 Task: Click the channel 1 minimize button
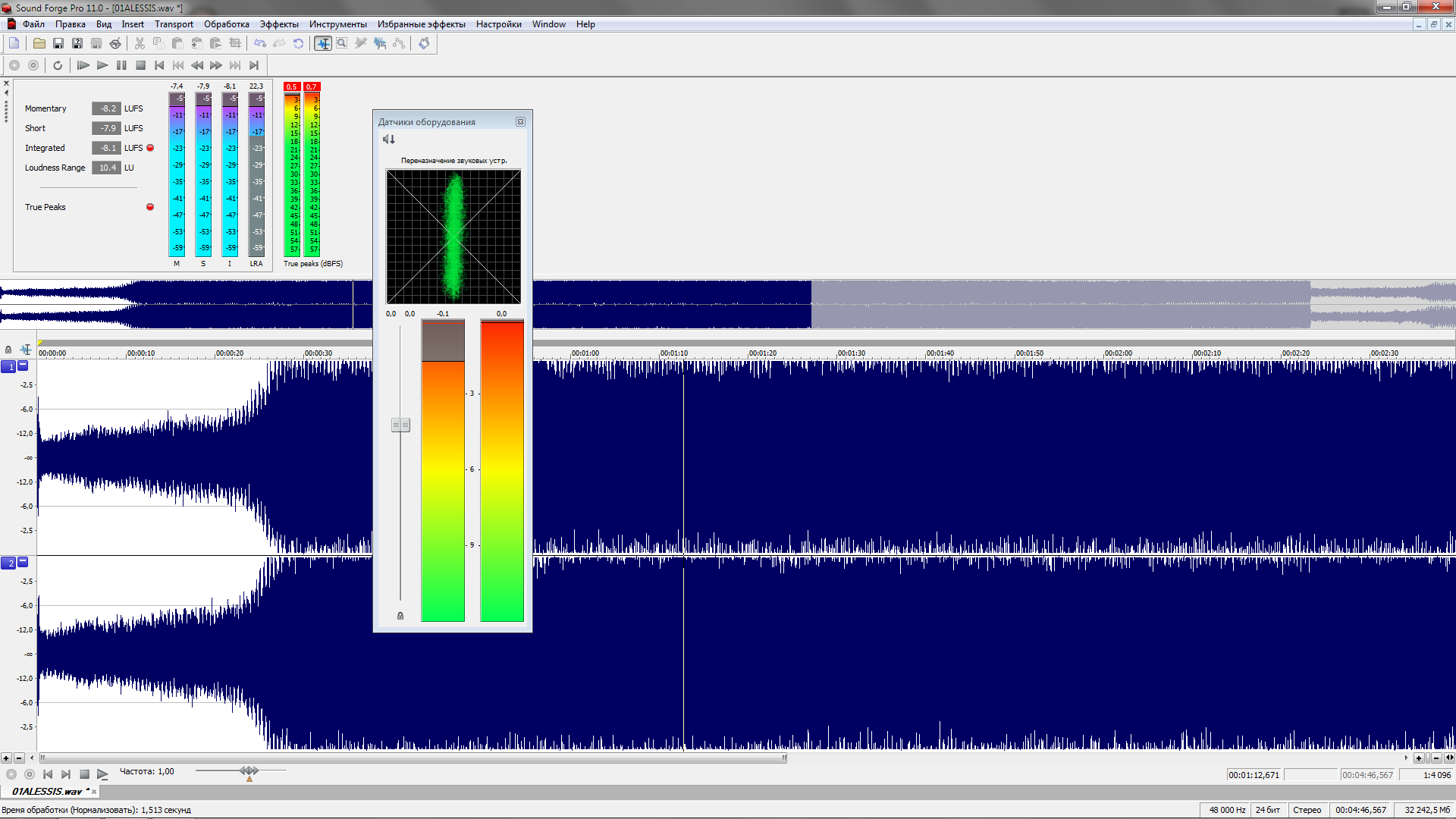coord(24,366)
